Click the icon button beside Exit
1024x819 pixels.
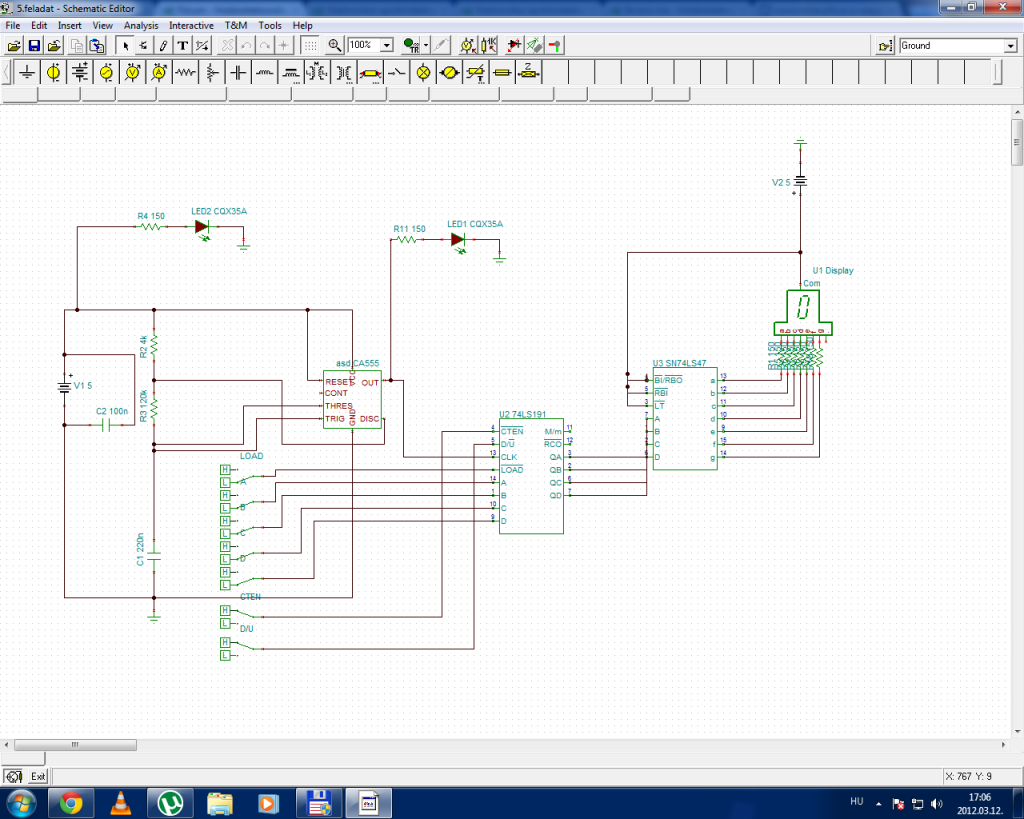click(14, 776)
